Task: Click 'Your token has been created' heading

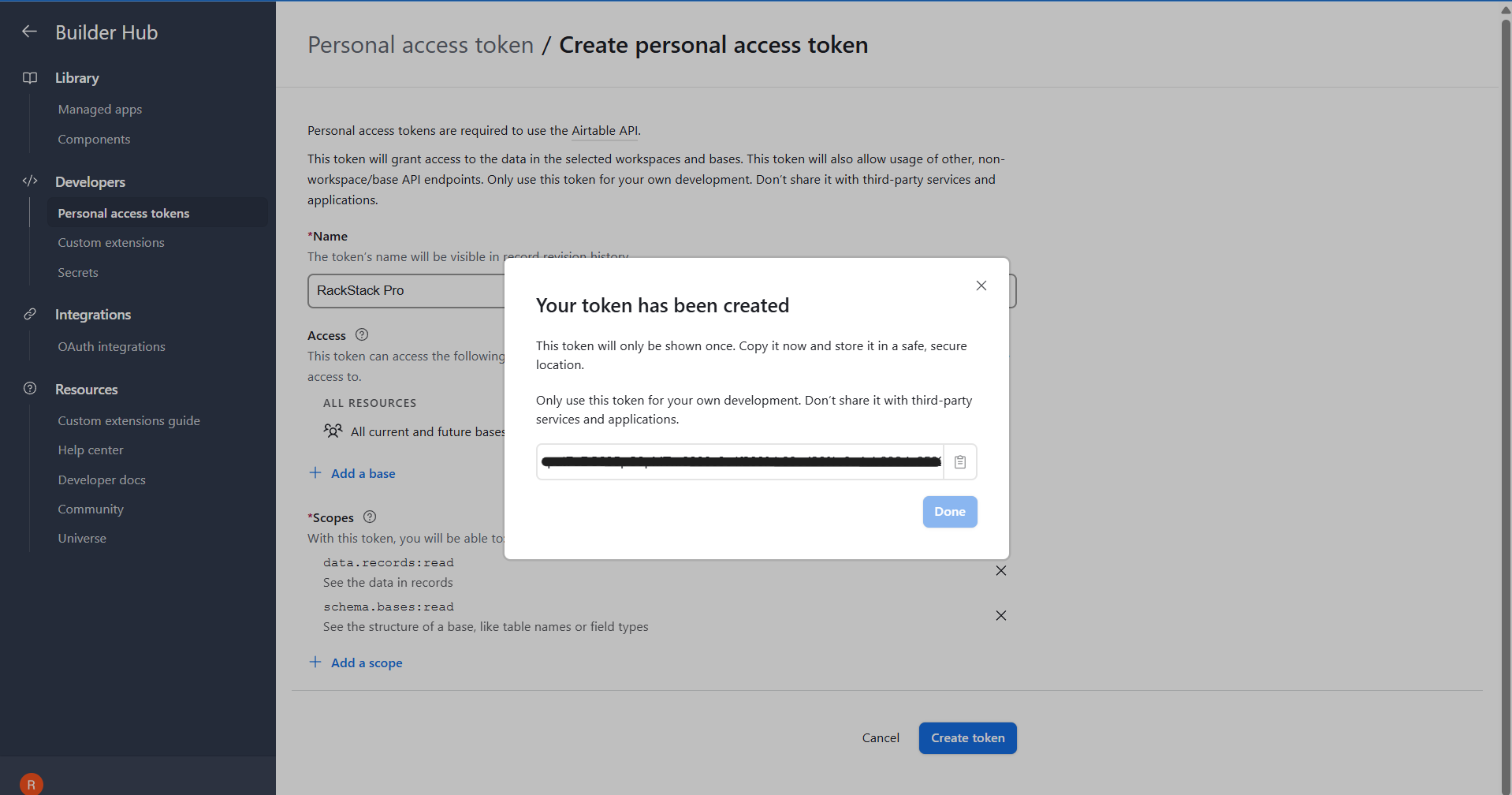Action: tap(662, 305)
